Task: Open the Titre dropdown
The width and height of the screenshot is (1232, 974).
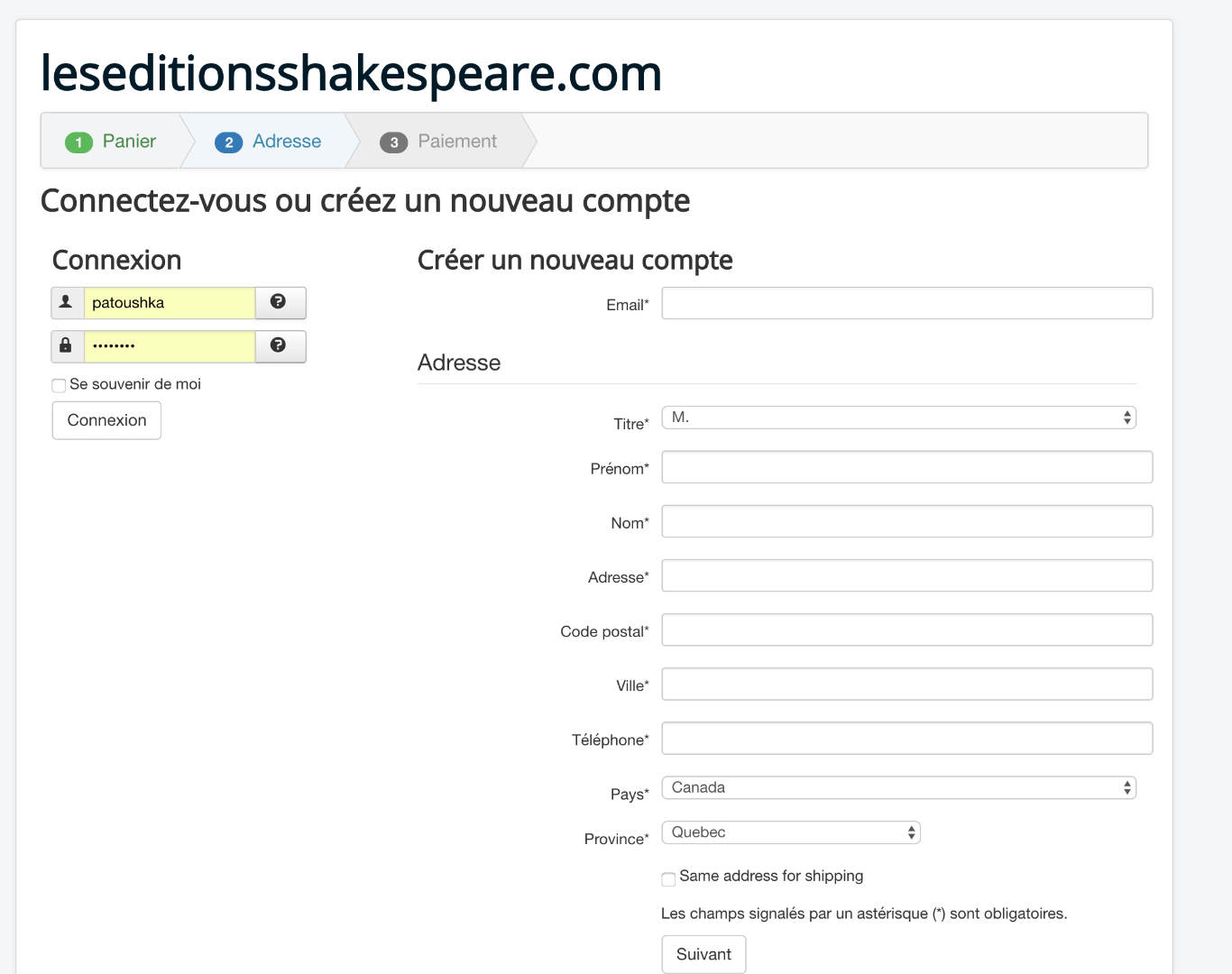Action: 898,418
